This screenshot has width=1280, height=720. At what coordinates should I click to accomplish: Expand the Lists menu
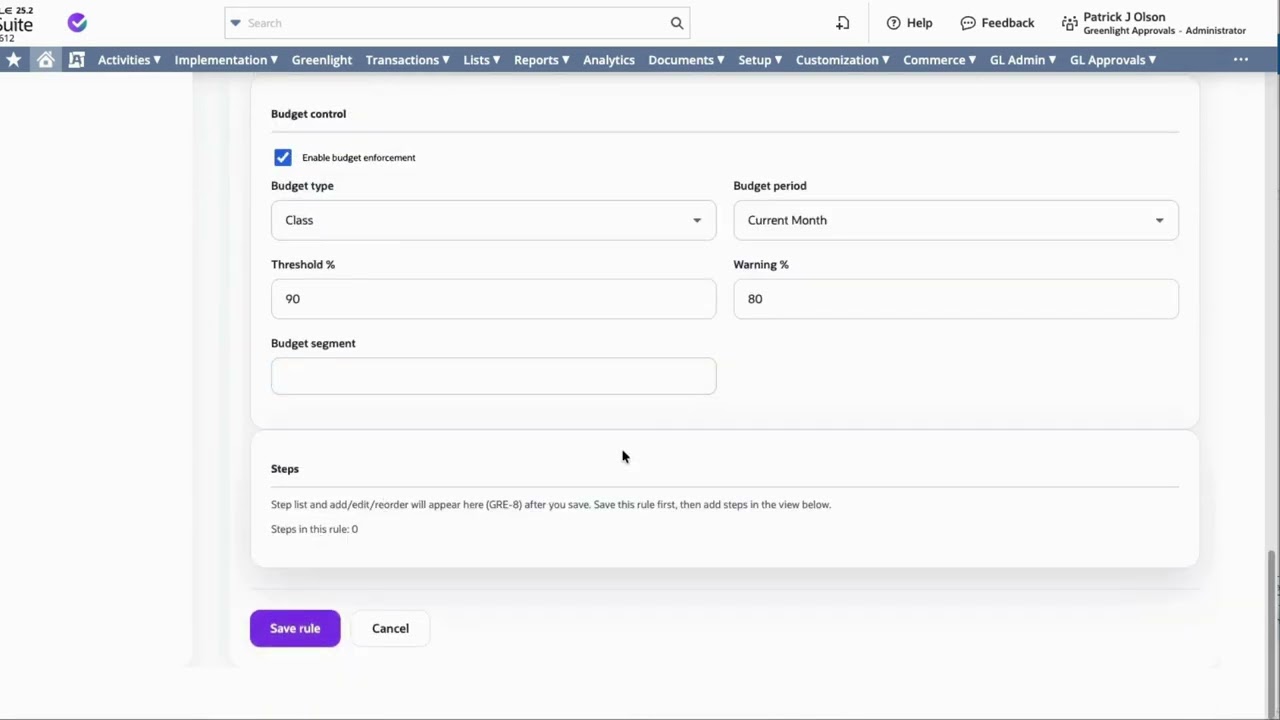pos(481,60)
